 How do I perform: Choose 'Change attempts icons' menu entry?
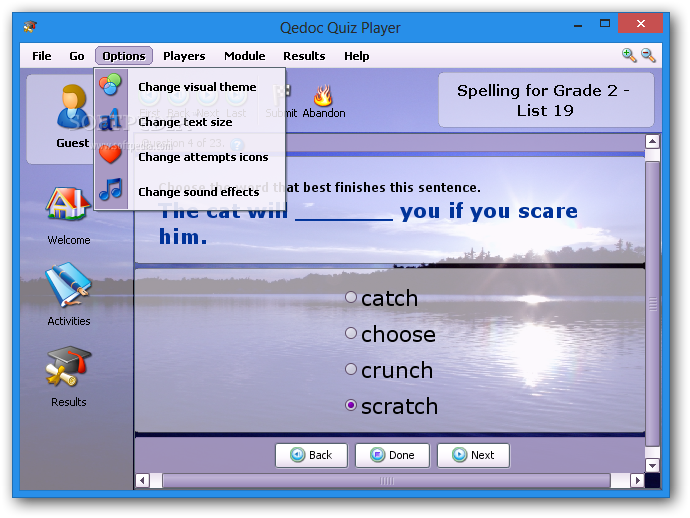[x=190, y=157]
